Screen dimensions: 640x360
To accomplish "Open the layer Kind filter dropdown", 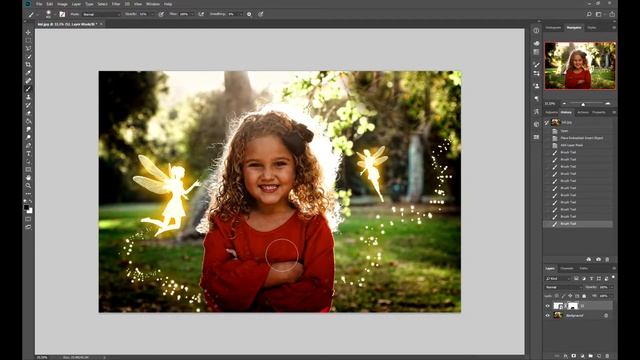I will [558, 278].
